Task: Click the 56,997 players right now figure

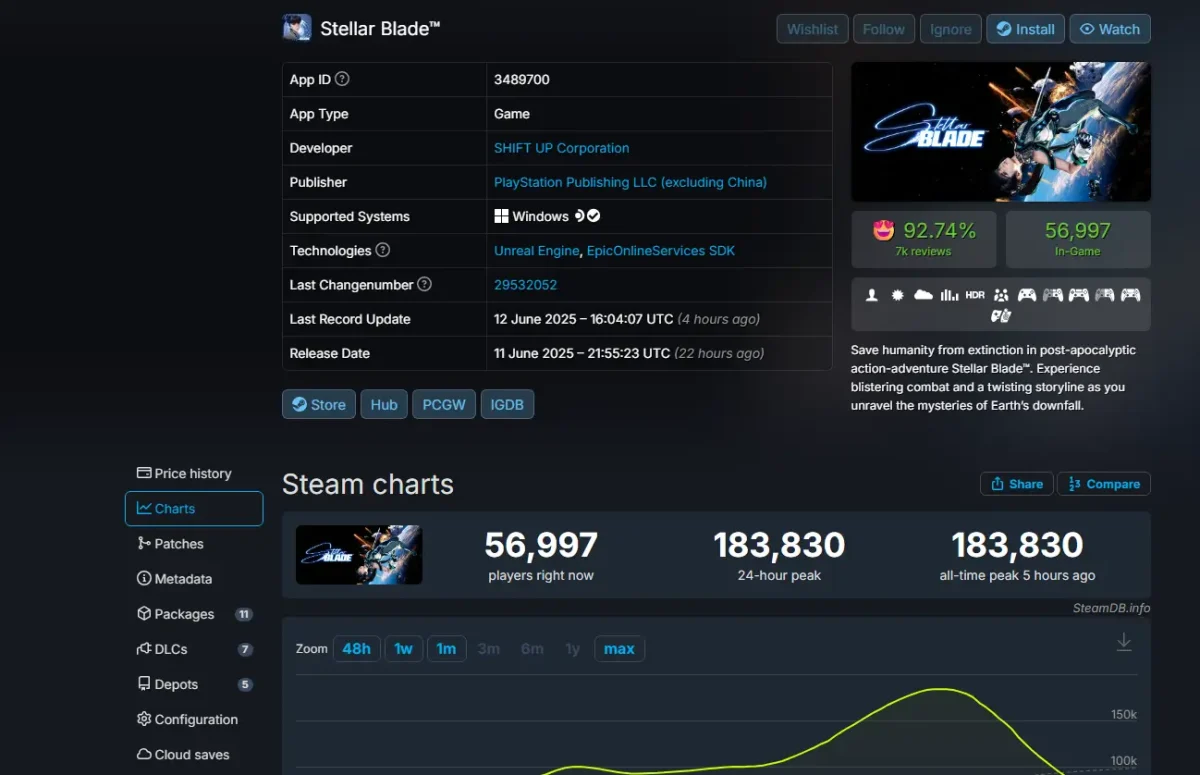Action: (541, 545)
